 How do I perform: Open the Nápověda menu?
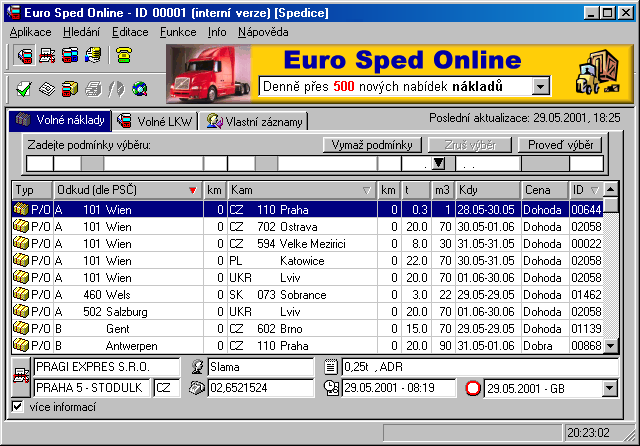(263, 32)
